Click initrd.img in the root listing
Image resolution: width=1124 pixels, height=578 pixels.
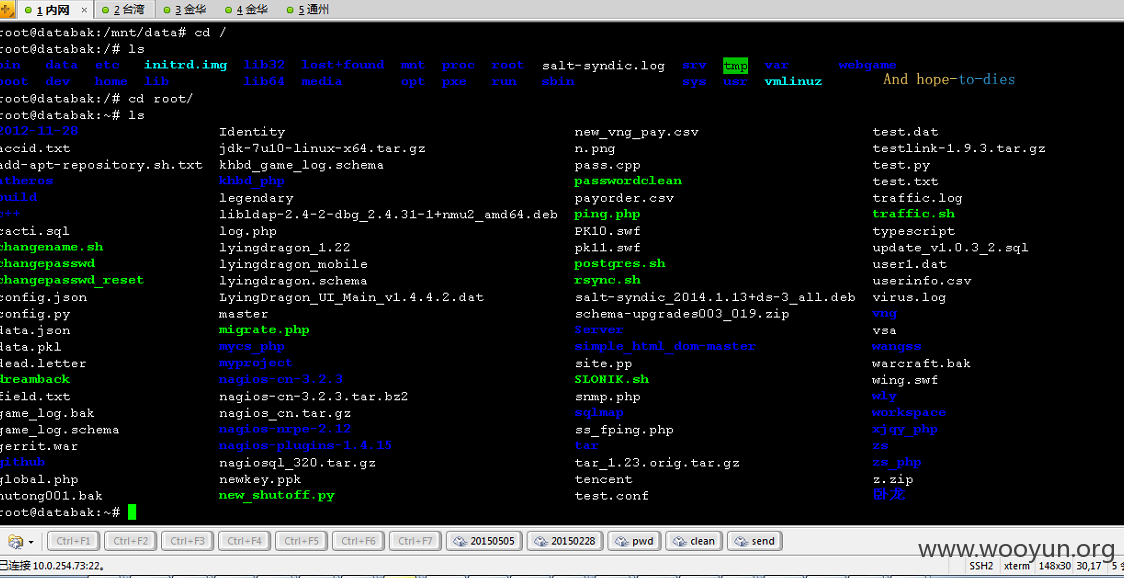(x=186, y=65)
